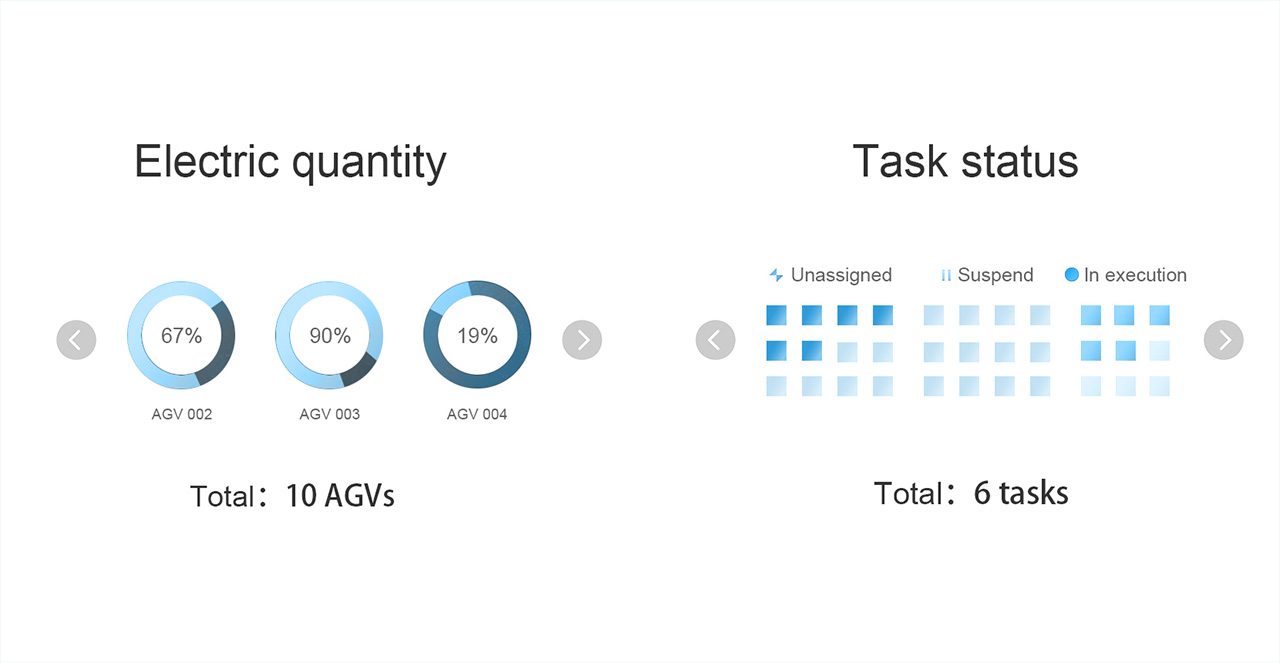Click the Total 6 tasks text
1280x663 pixels.
[971, 493]
